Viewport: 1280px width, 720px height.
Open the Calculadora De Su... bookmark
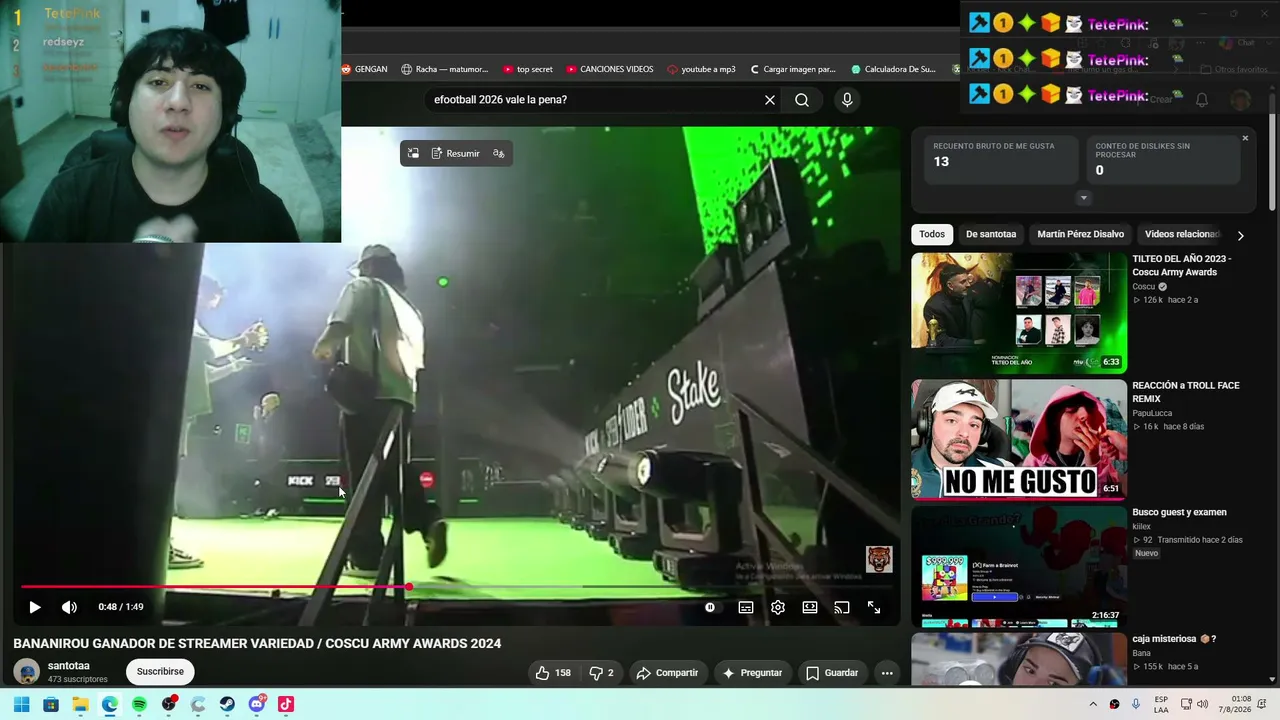[894, 69]
